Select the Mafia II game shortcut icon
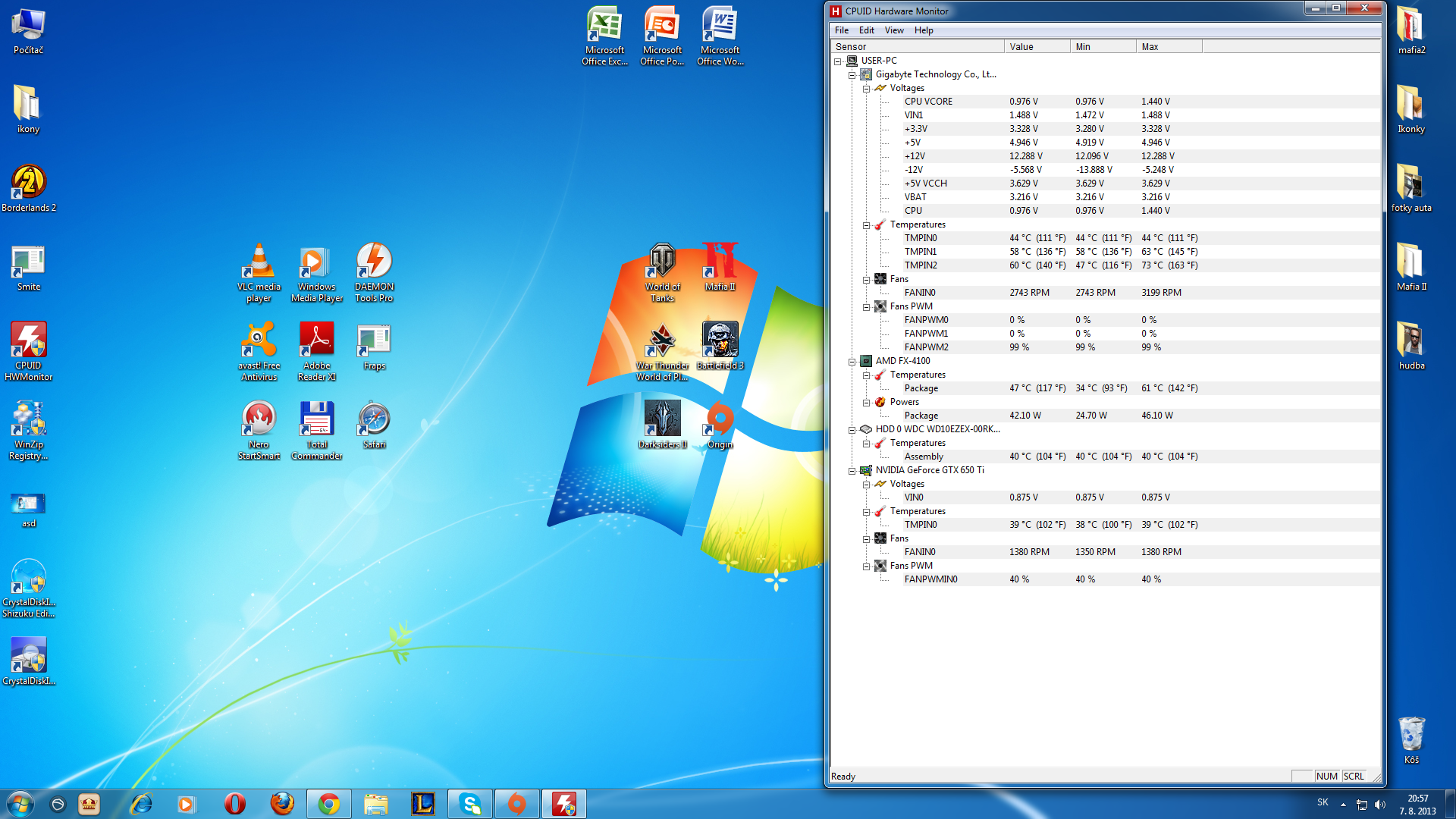Screen dimensions: 1456x819 (720, 267)
